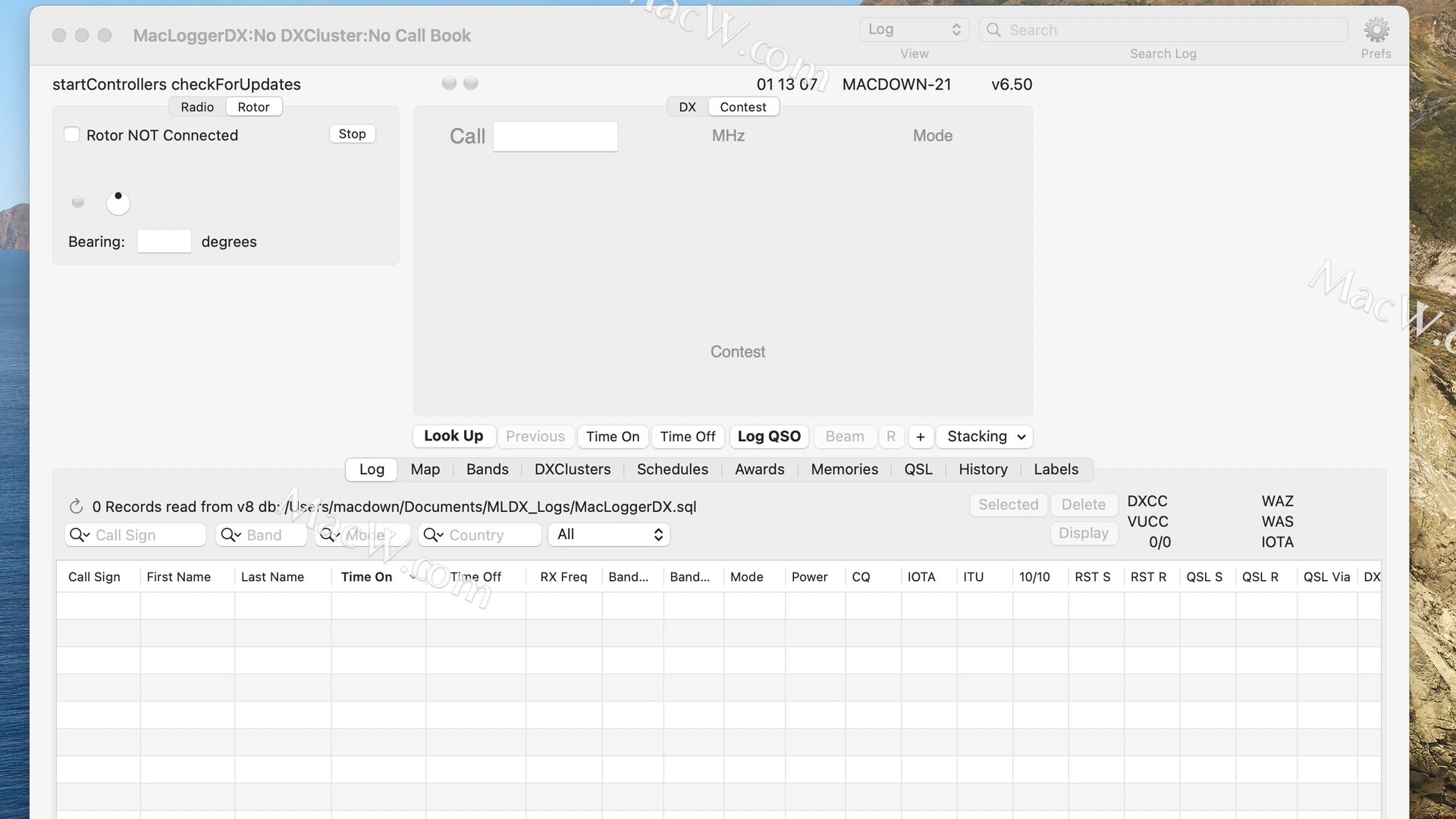Open the Log tab
Image resolution: width=1456 pixels, height=819 pixels.
(372, 469)
